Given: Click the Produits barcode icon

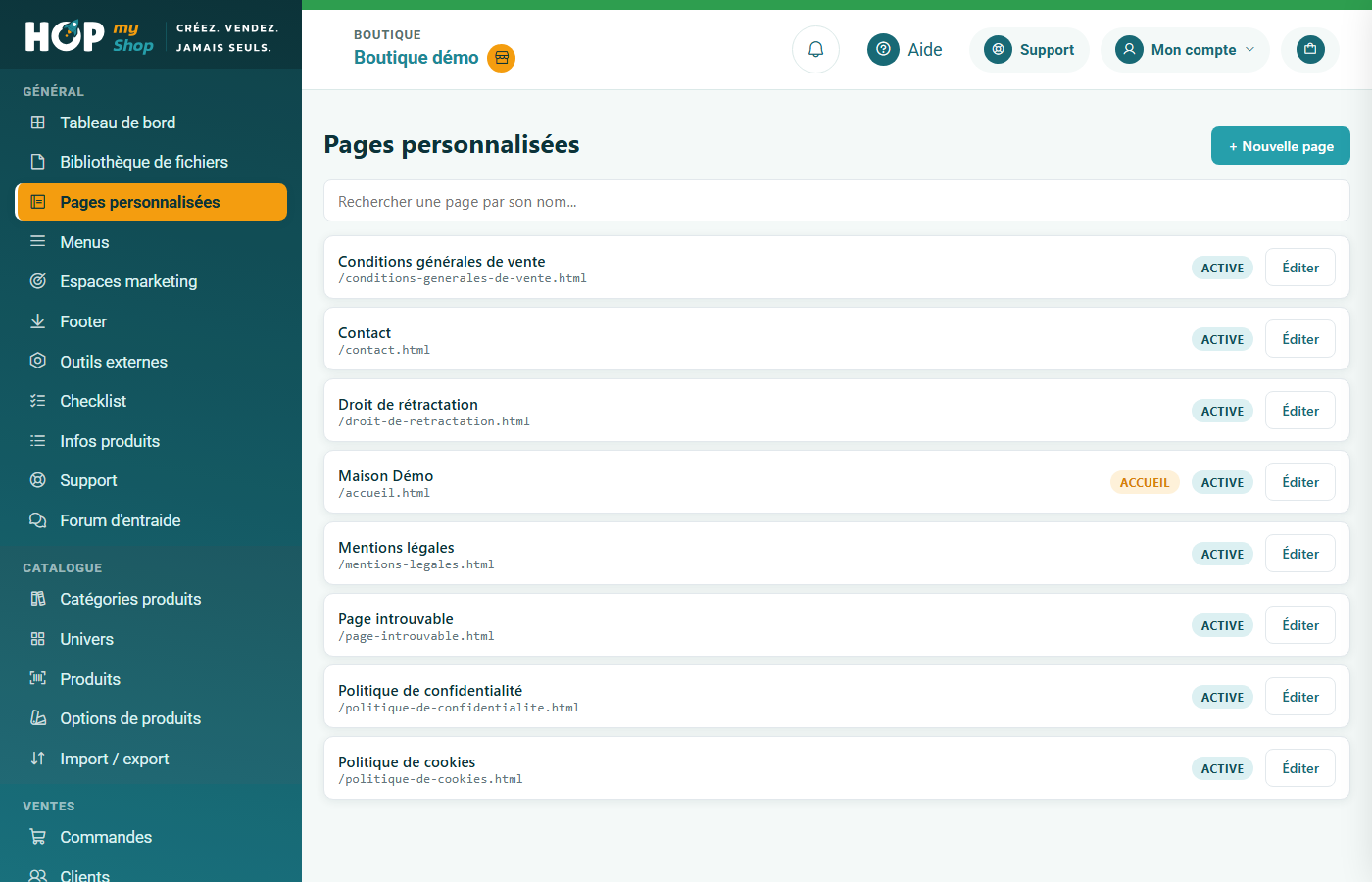Looking at the screenshot, I should [x=38, y=678].
